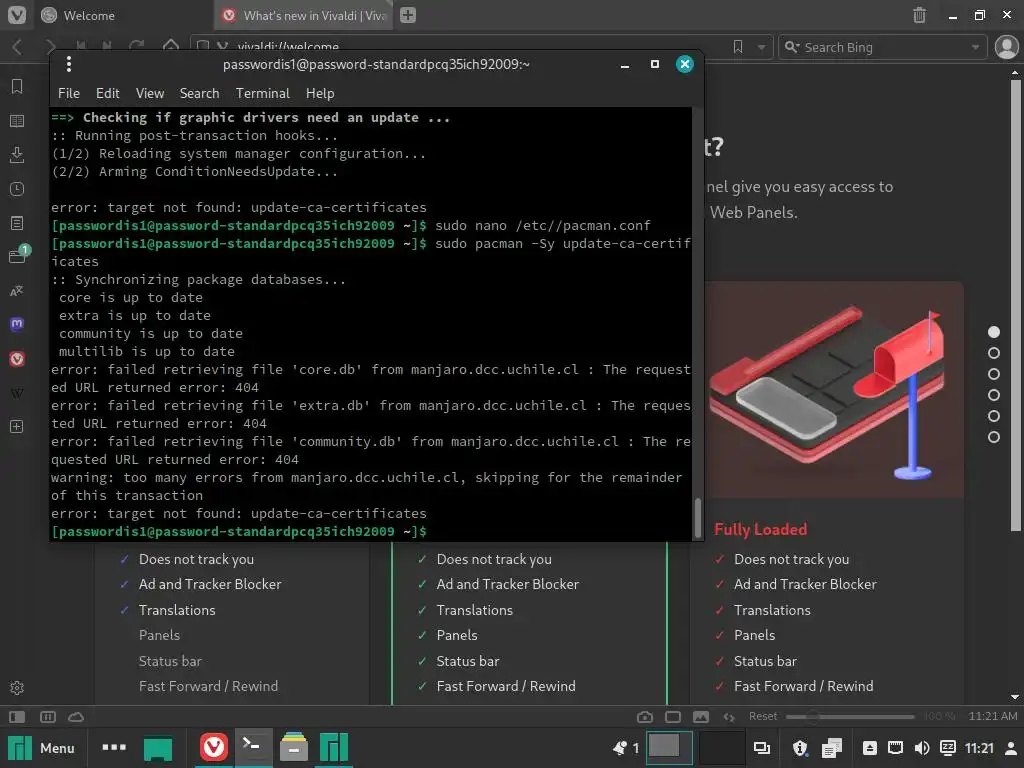Click the Fully Loaded heading
Image resolution: width=1024 pixels, height=768 pixels.
[761, 529]
